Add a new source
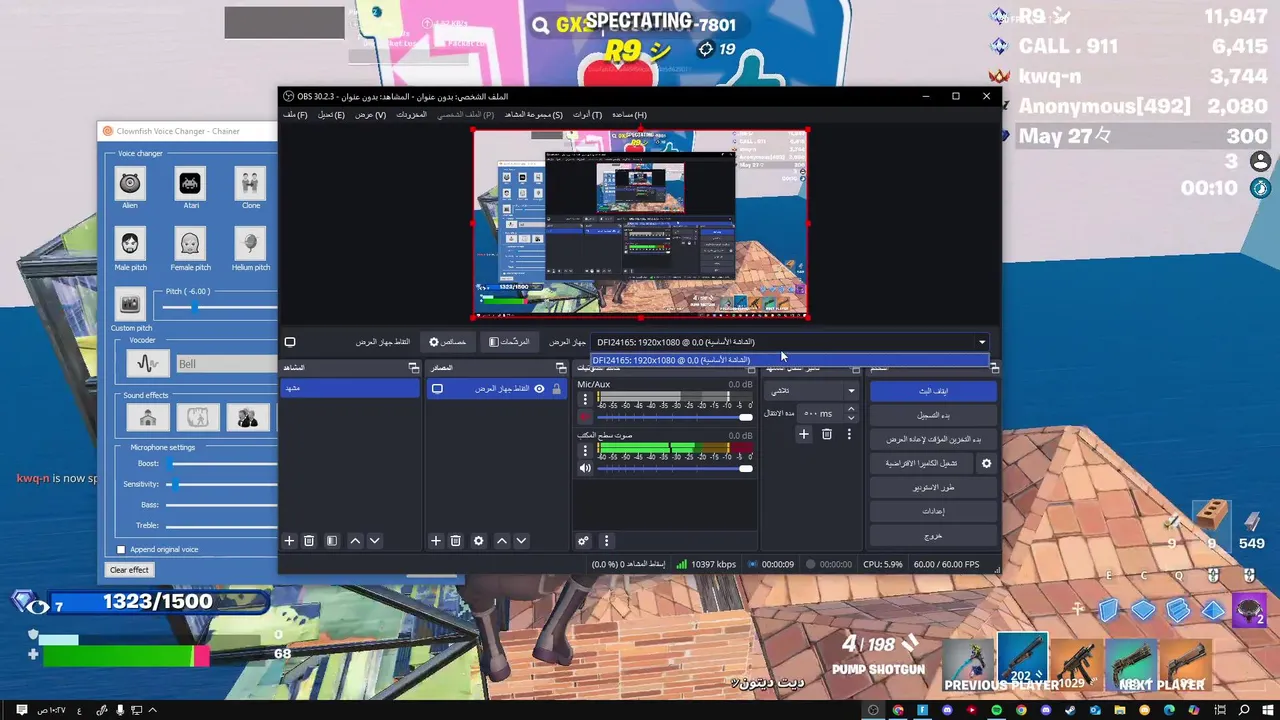The height and width of the screenshot is (720, 1280). coord(435,541)
